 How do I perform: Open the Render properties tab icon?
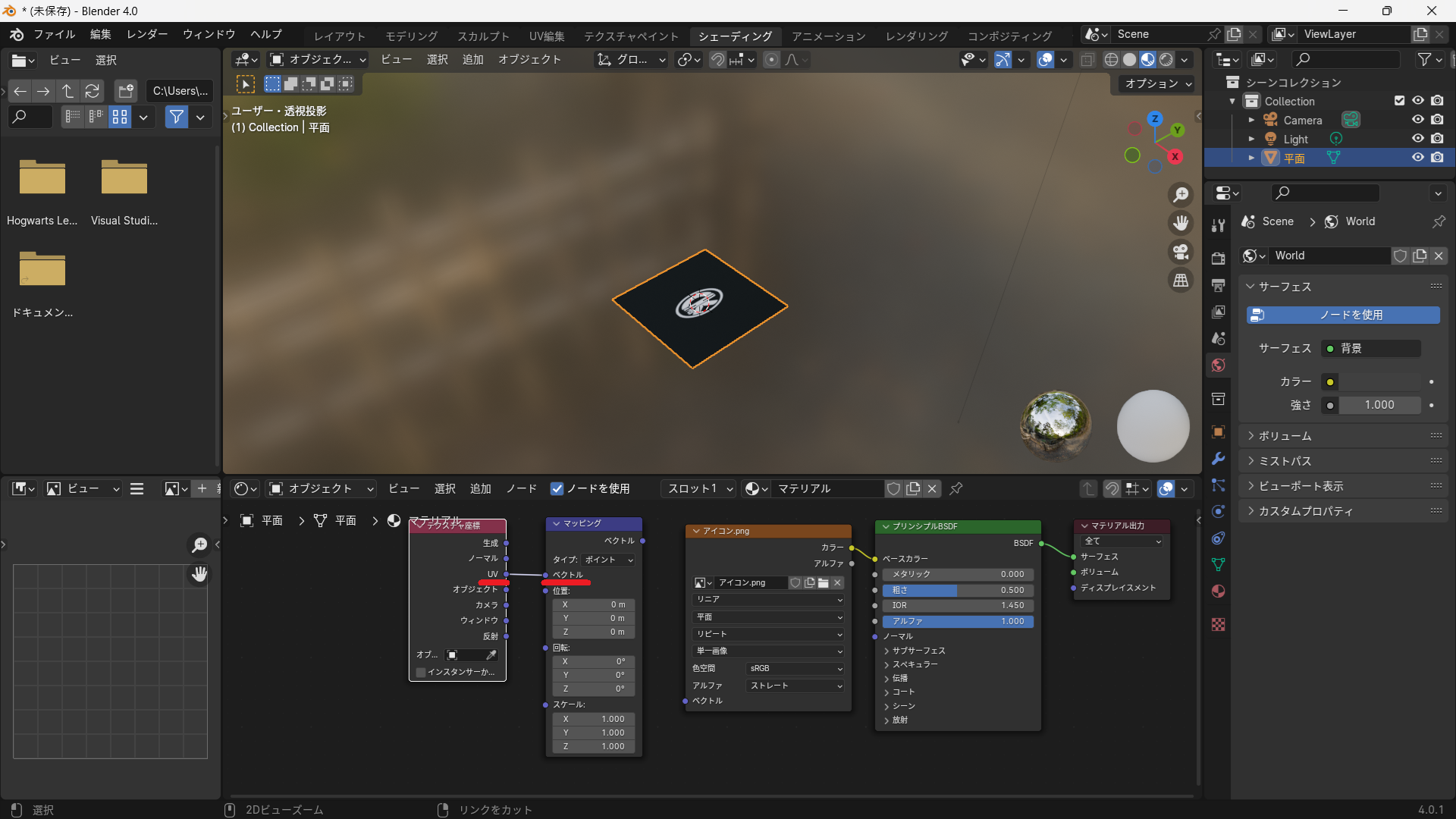click(x=1218, y=259)
